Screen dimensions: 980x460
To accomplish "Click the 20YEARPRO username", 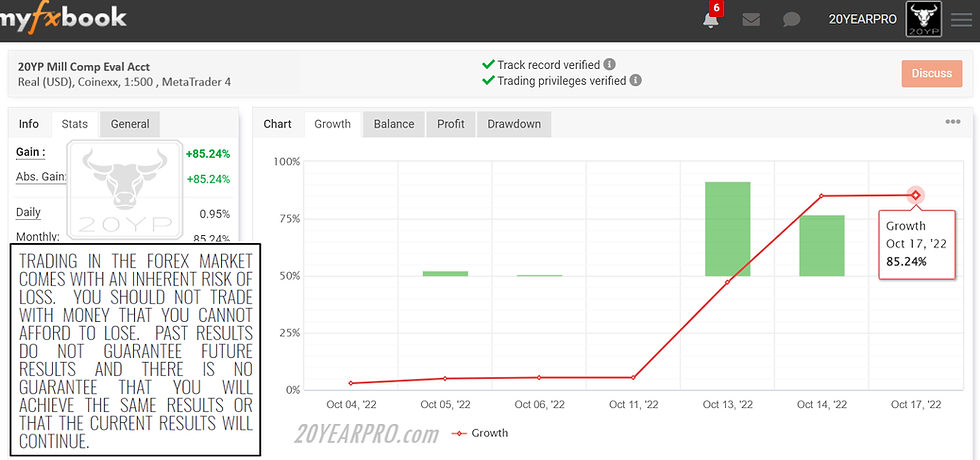I will pos(862,19).
